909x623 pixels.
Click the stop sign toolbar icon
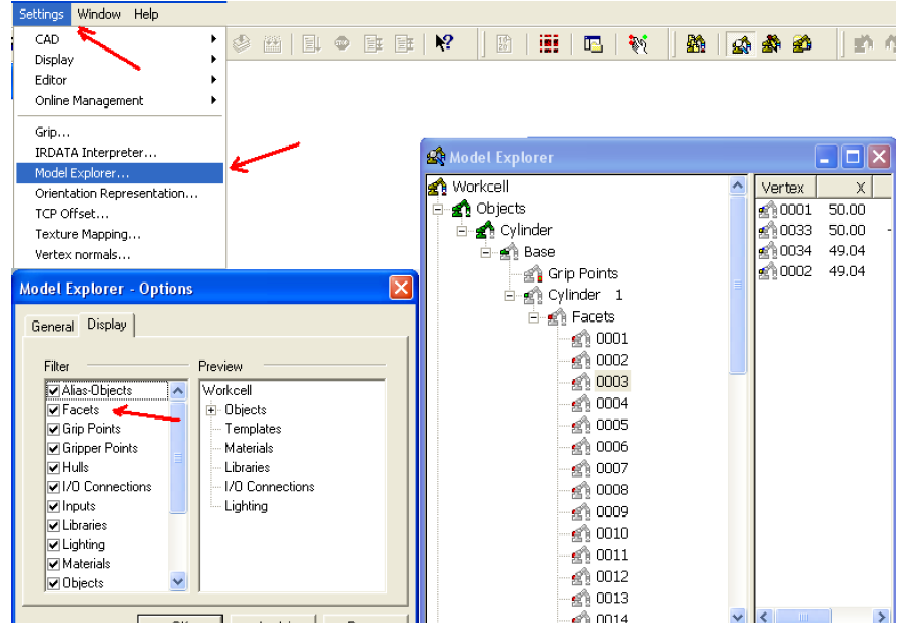point(342,43)
